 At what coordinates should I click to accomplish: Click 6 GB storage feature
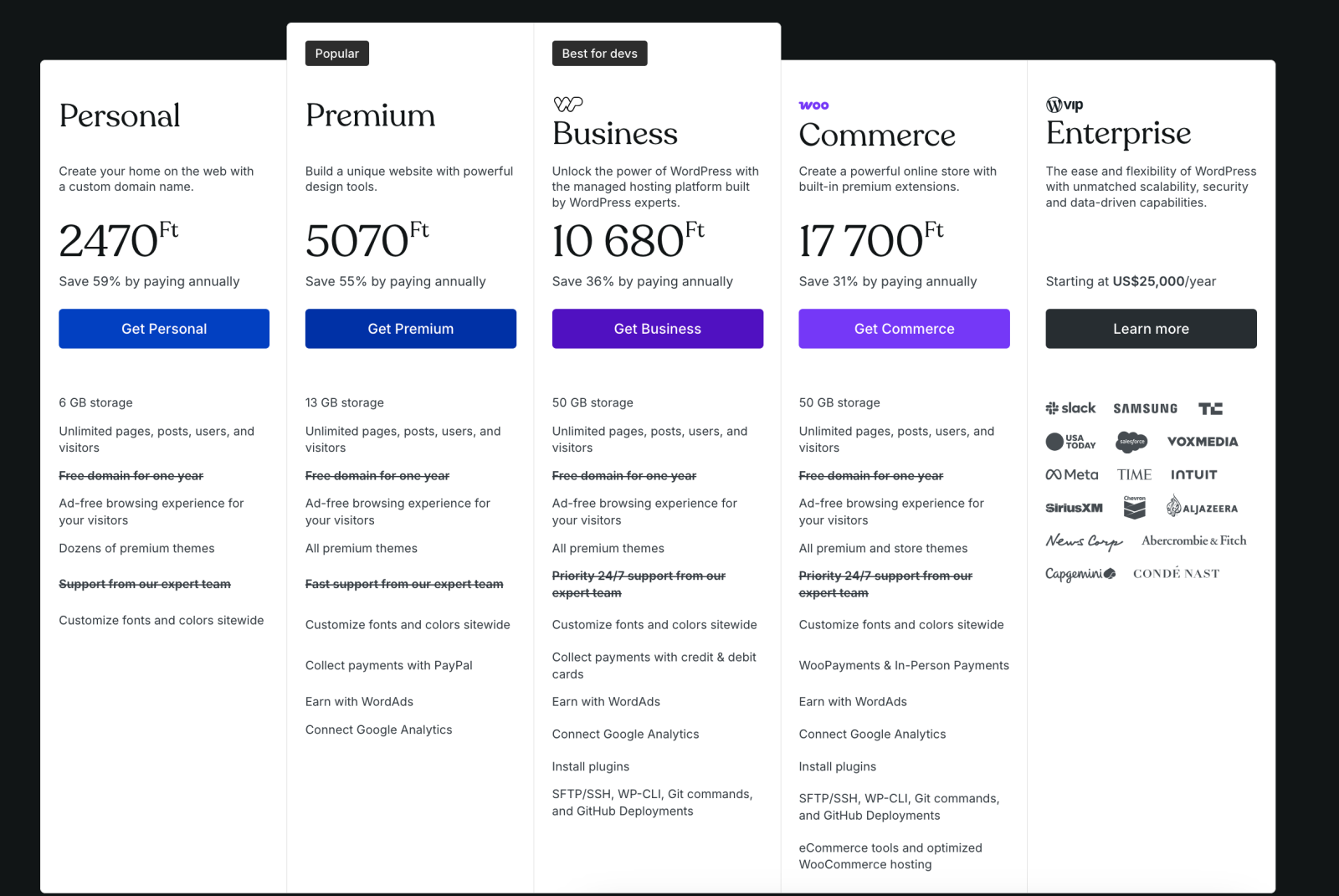pyautogui.click(x=95, y=402)
